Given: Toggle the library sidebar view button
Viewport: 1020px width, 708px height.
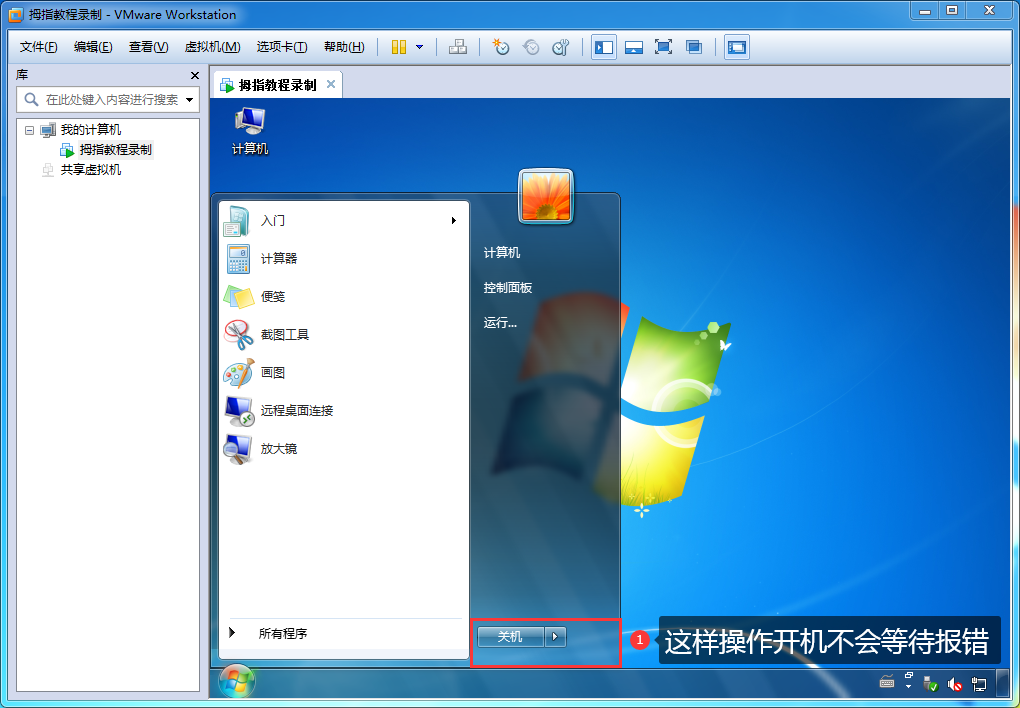Looking at the screenshot, I should pos(603,47).
